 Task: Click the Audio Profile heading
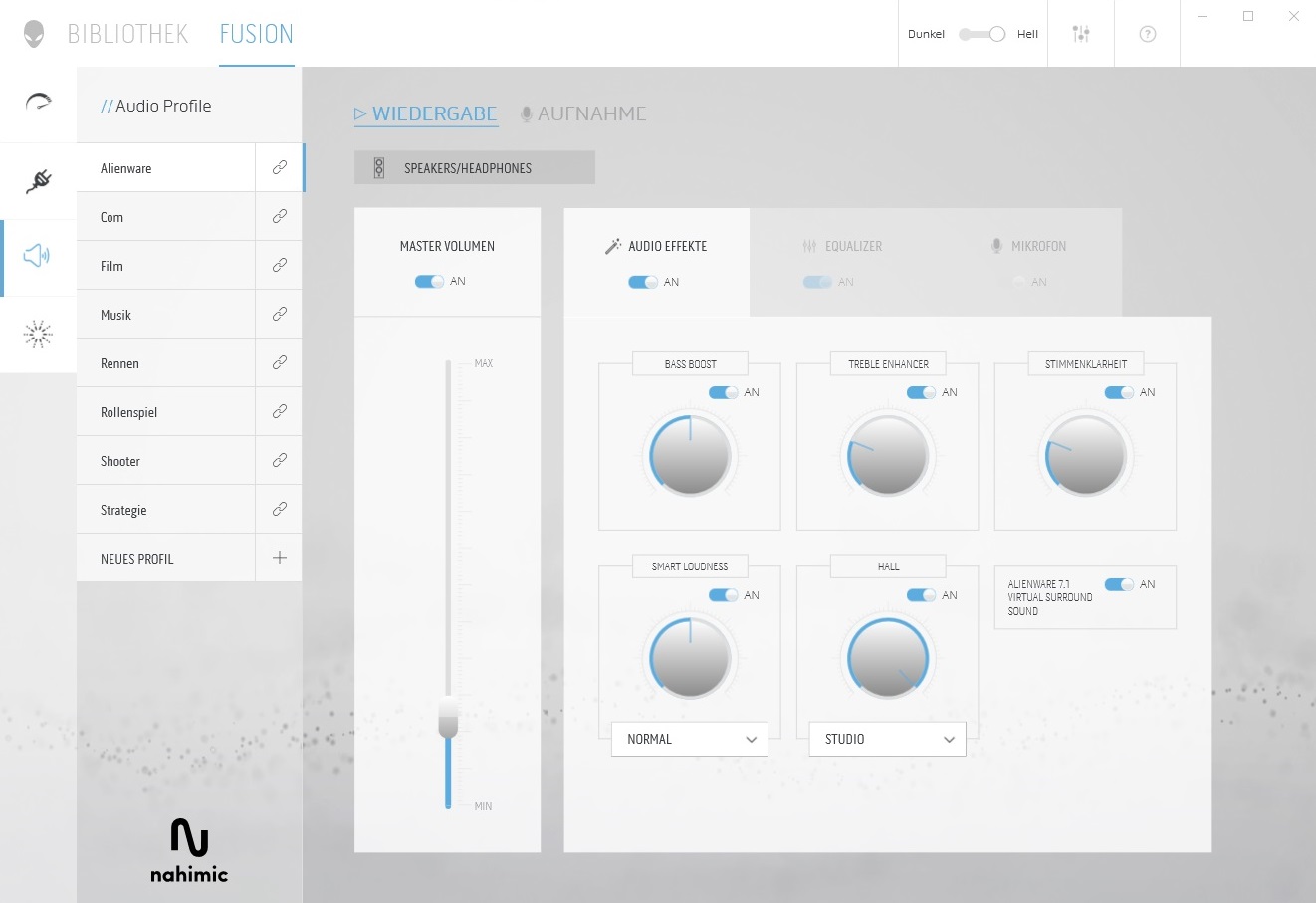[x=156, y=106]
